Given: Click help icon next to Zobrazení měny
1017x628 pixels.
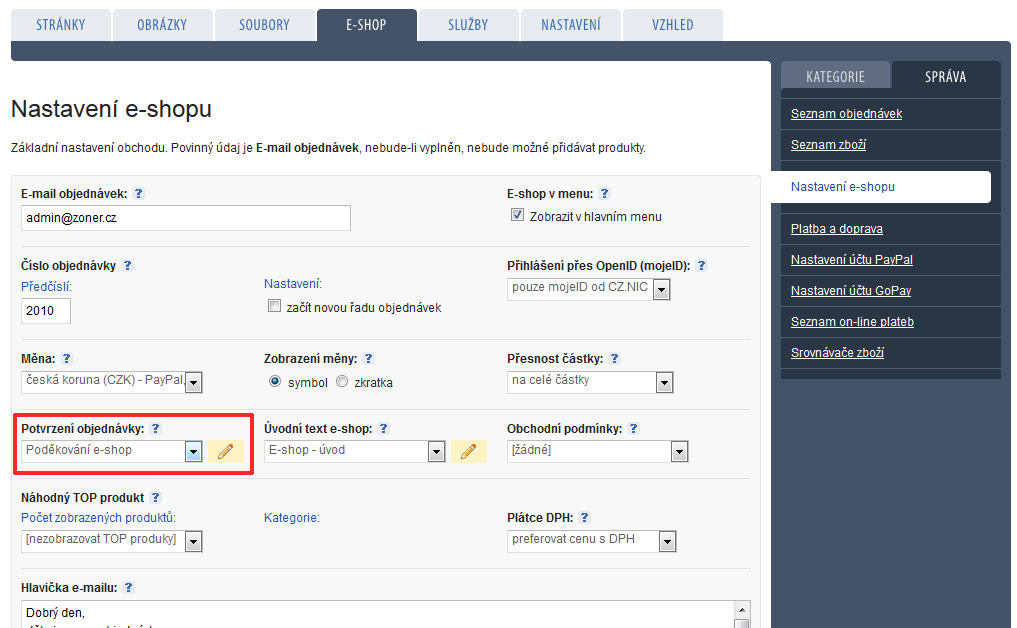Looking at the screenshot, I should click(369, 358).
